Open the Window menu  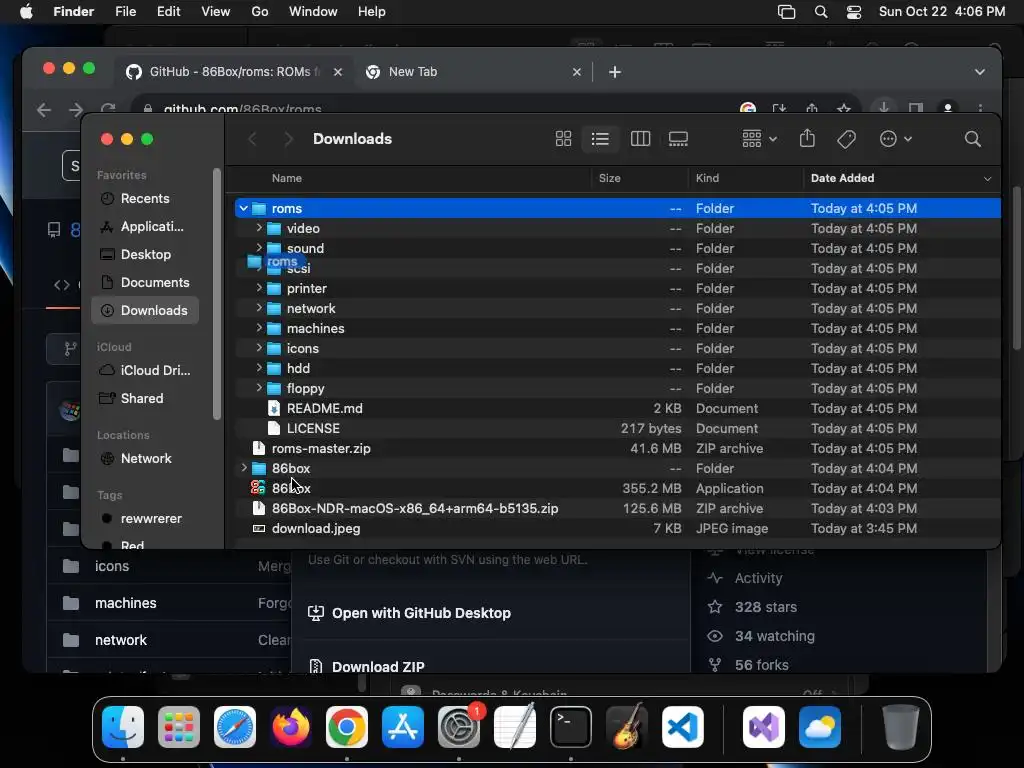(x=313, y=12)
